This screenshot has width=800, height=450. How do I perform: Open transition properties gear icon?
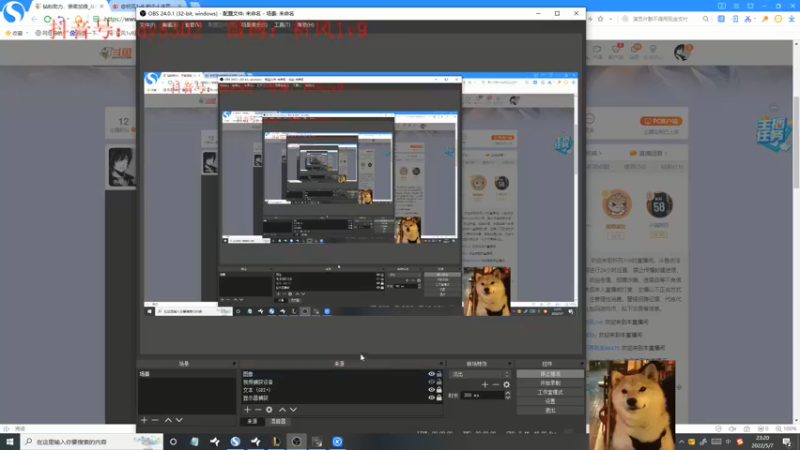pyautogui.click(x=507, y=384)
